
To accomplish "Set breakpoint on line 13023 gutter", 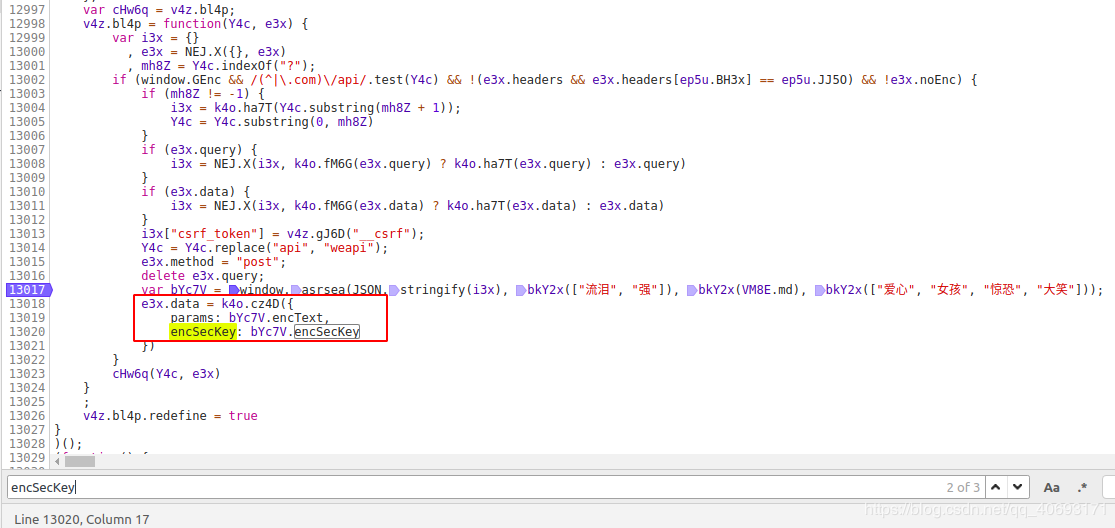I will [26, 374].
